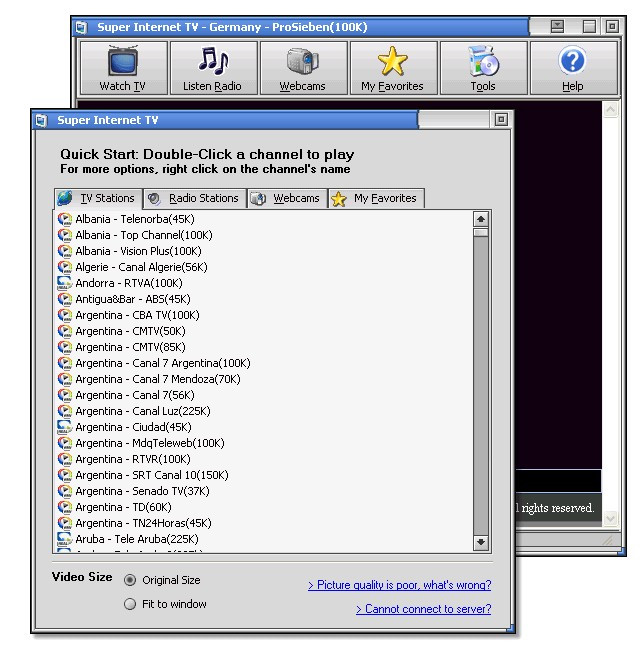
Task: Switch to the TV Stations tab
Action: tap(99, 198)
